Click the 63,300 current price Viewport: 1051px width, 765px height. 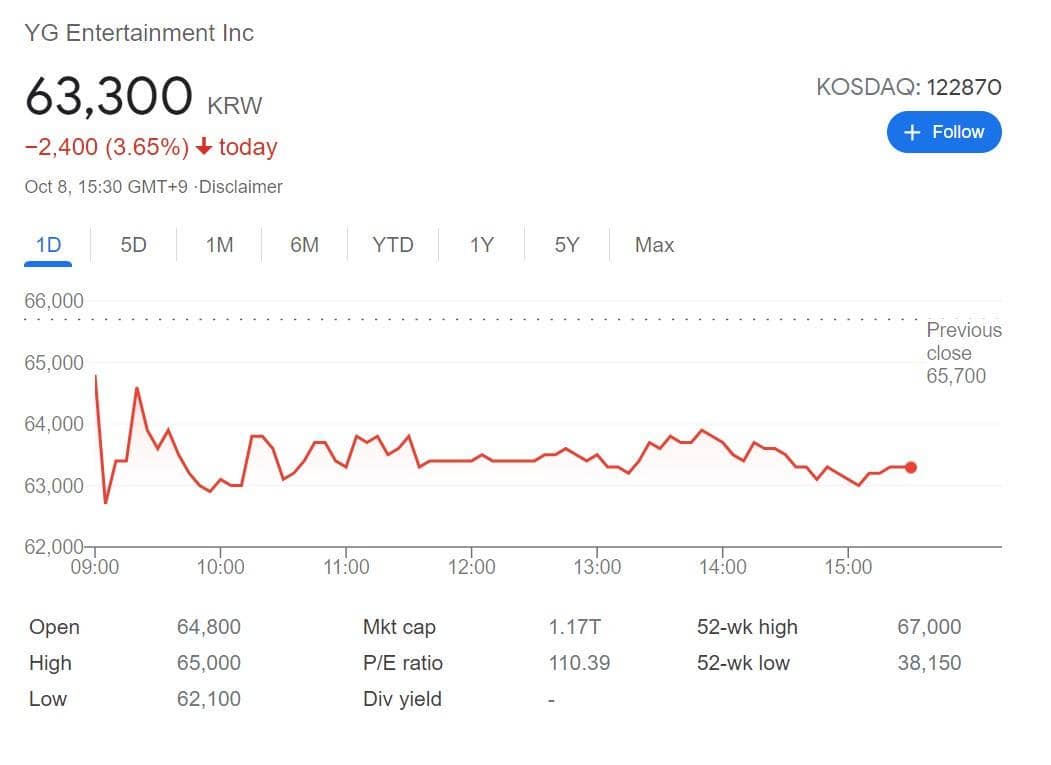(x=108, y=97)
